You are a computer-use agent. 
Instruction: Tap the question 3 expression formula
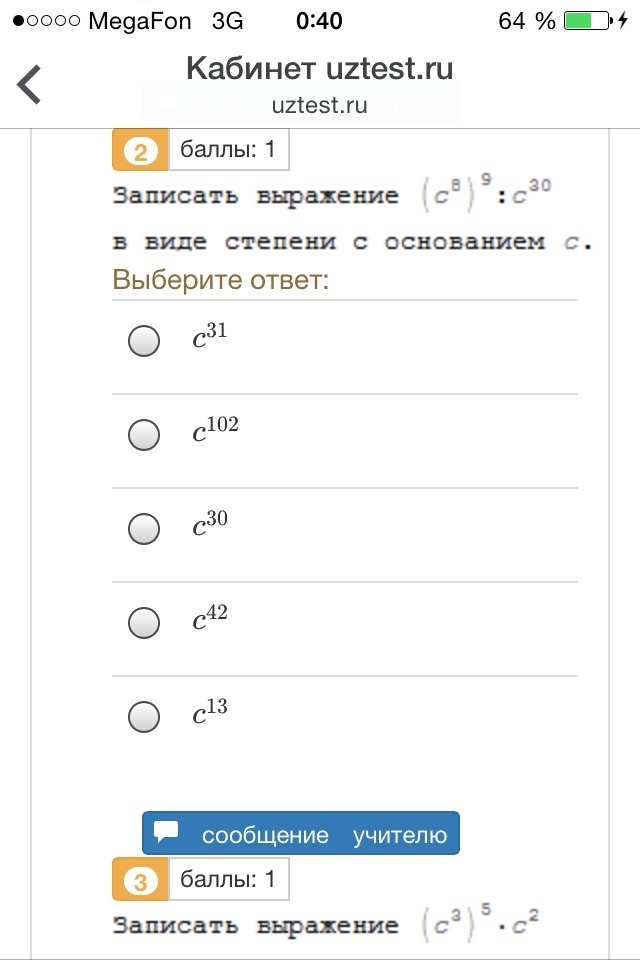pos(480,924)
